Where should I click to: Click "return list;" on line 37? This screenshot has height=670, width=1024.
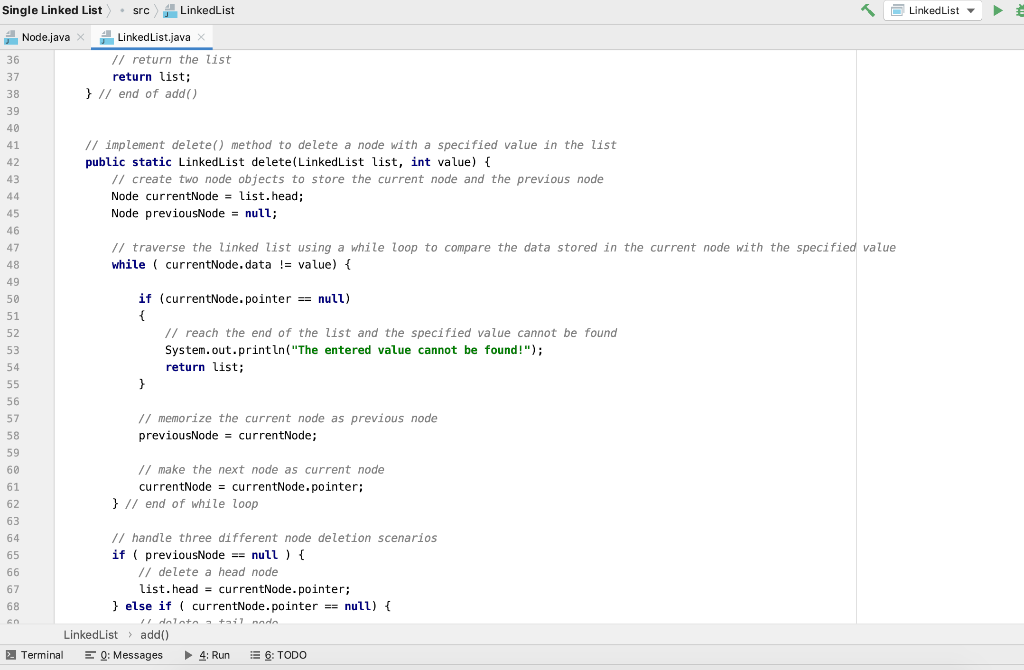(x=152, y=76)
